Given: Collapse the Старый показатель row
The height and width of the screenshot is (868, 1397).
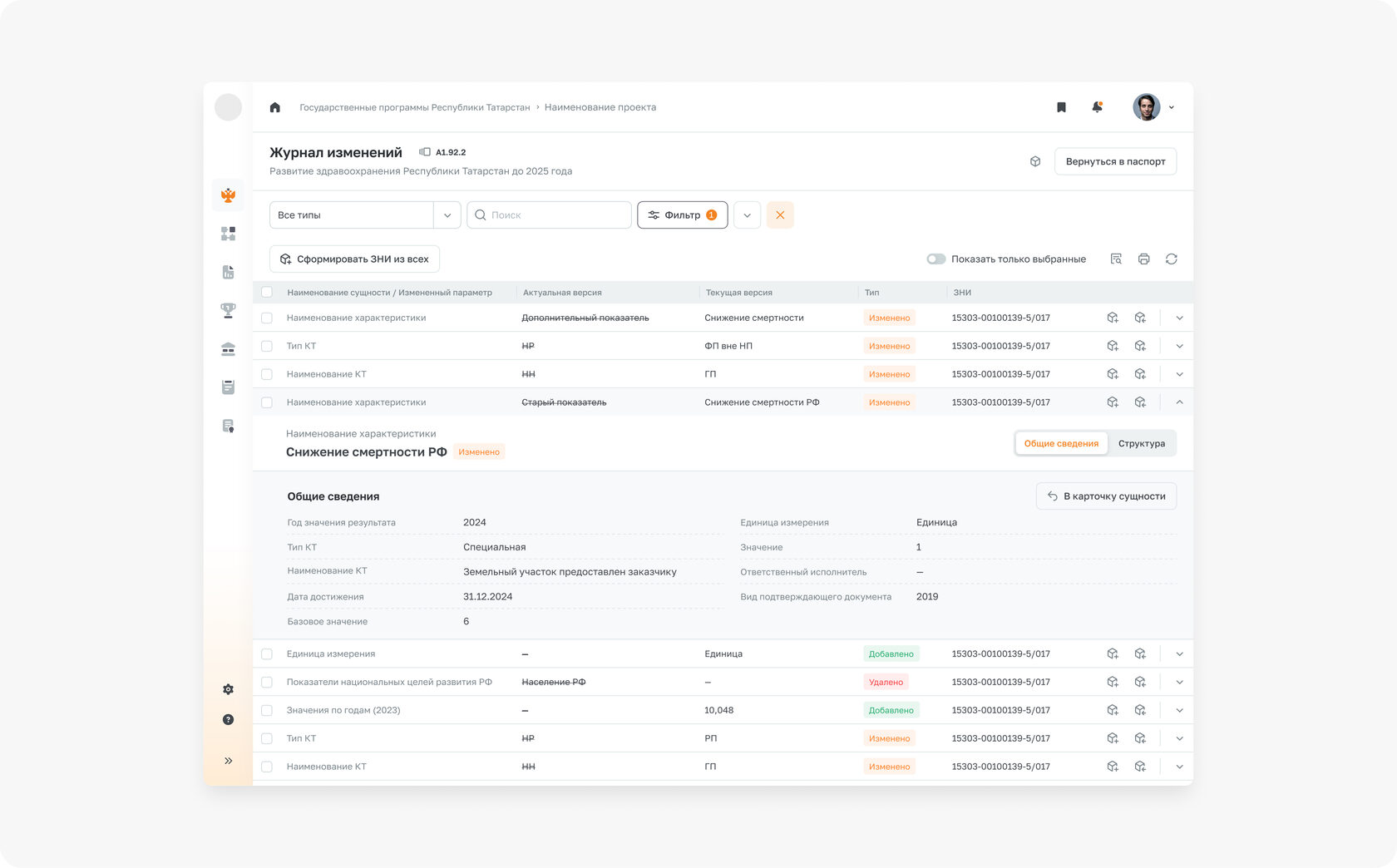Looking at the screenshot, I should (1179, 402).
